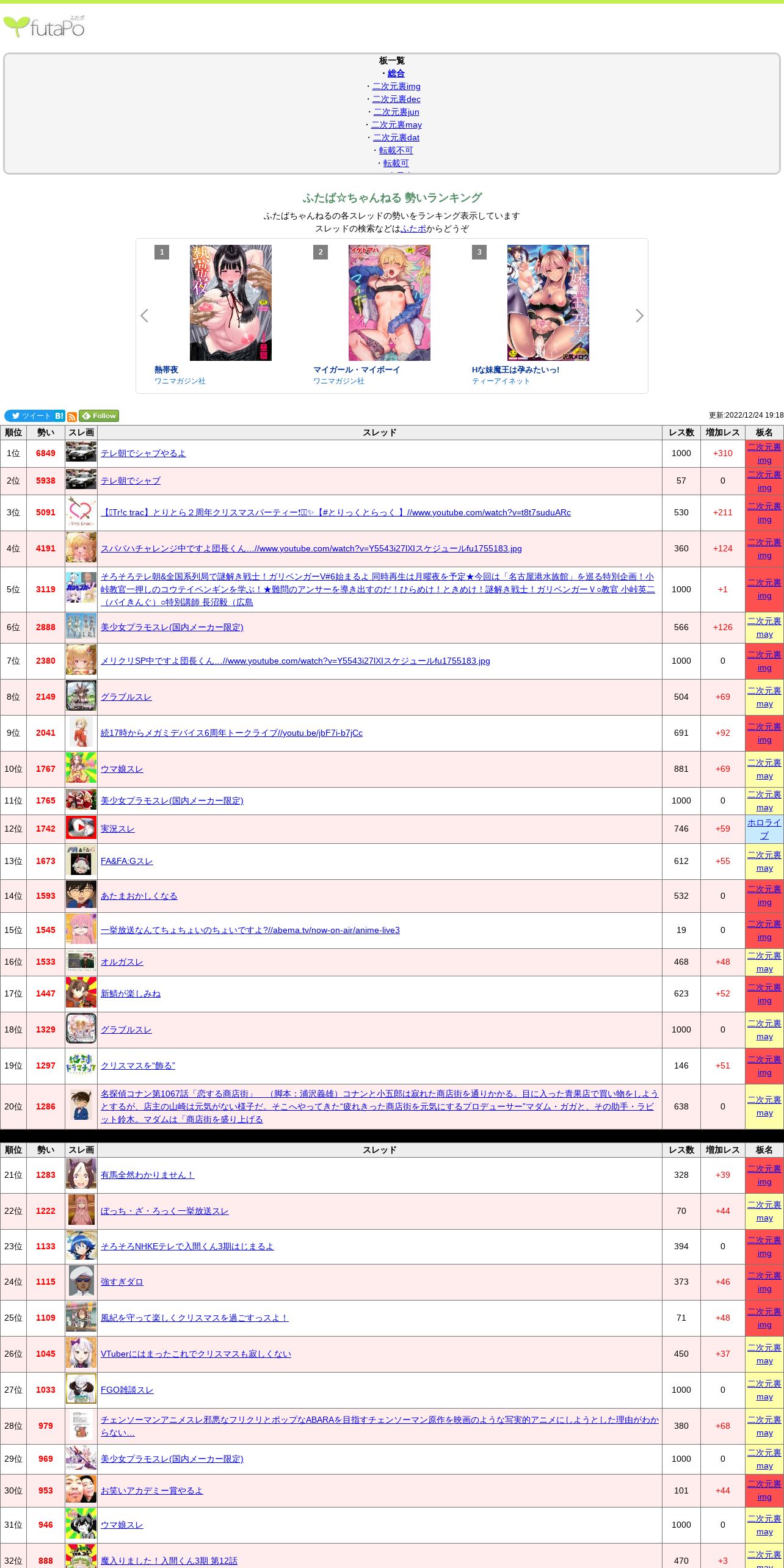Click the rank 19 地球ドラマチック thumbnail
The image size is (784, 1568).
pyautogui.click(x=81, y=1065)
